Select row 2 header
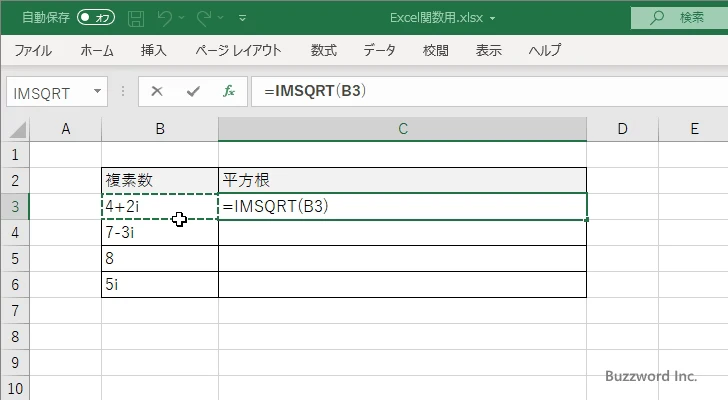This screenshot has width=728, height=400. 15,181
